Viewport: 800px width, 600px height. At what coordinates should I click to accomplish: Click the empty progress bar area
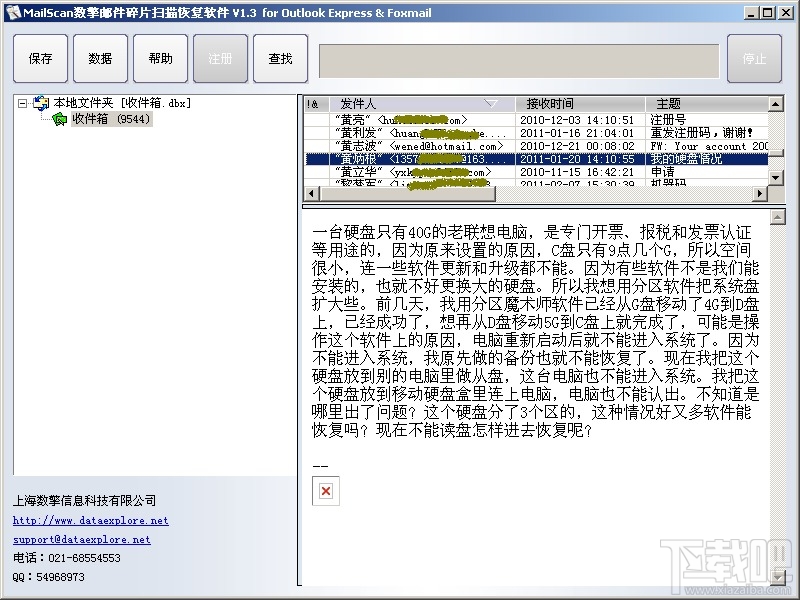tap(519, 61)
